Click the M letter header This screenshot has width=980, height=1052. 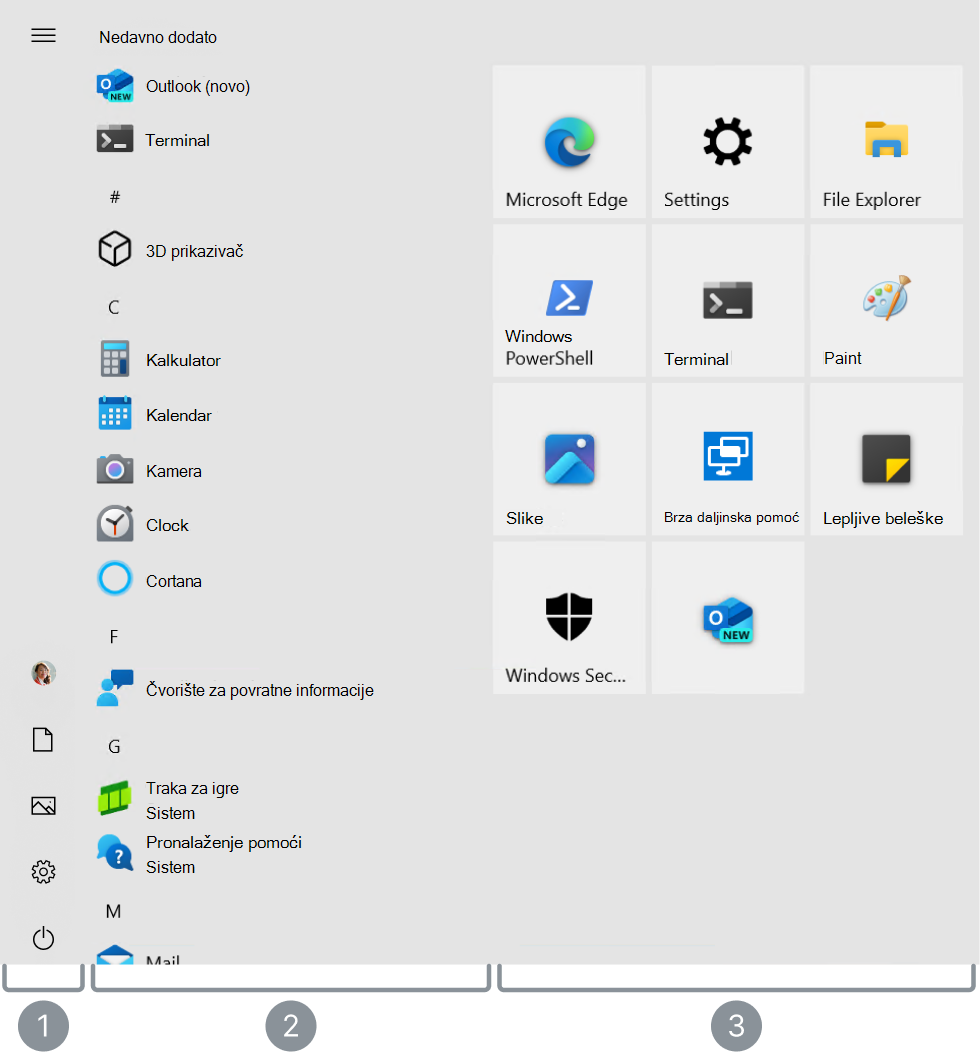coord(113,911)
